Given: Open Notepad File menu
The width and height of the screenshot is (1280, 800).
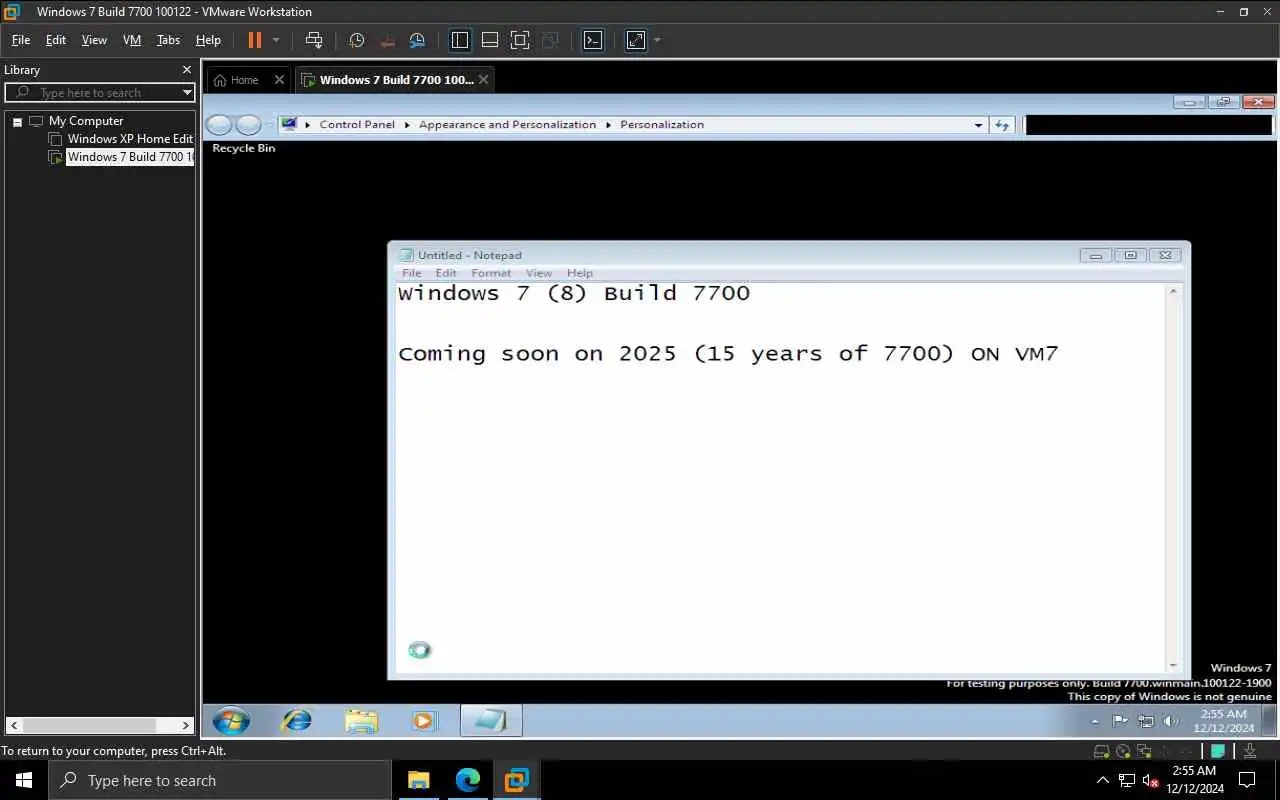Looking at the screenshot, I should point(412,273).
